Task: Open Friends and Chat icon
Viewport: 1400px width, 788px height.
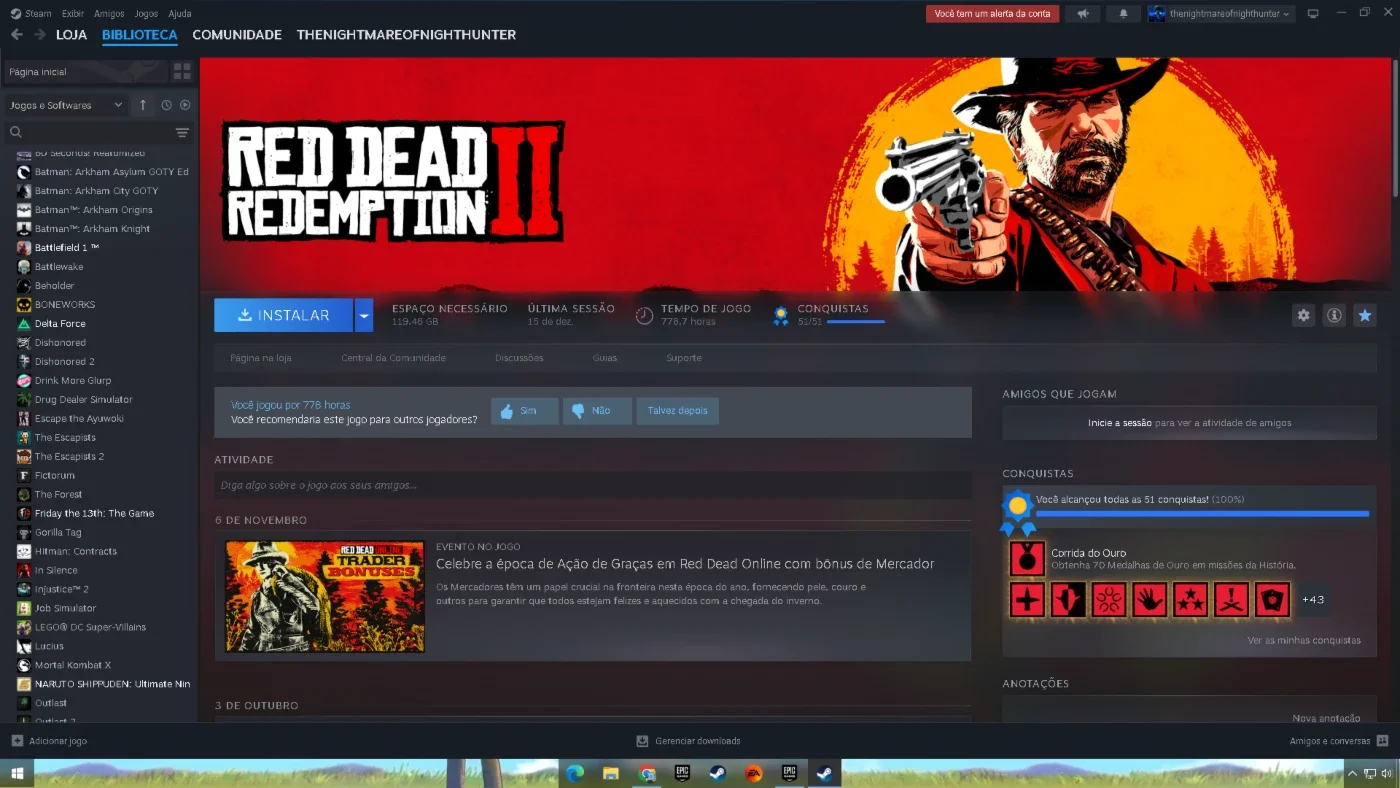Action: 1382,741
